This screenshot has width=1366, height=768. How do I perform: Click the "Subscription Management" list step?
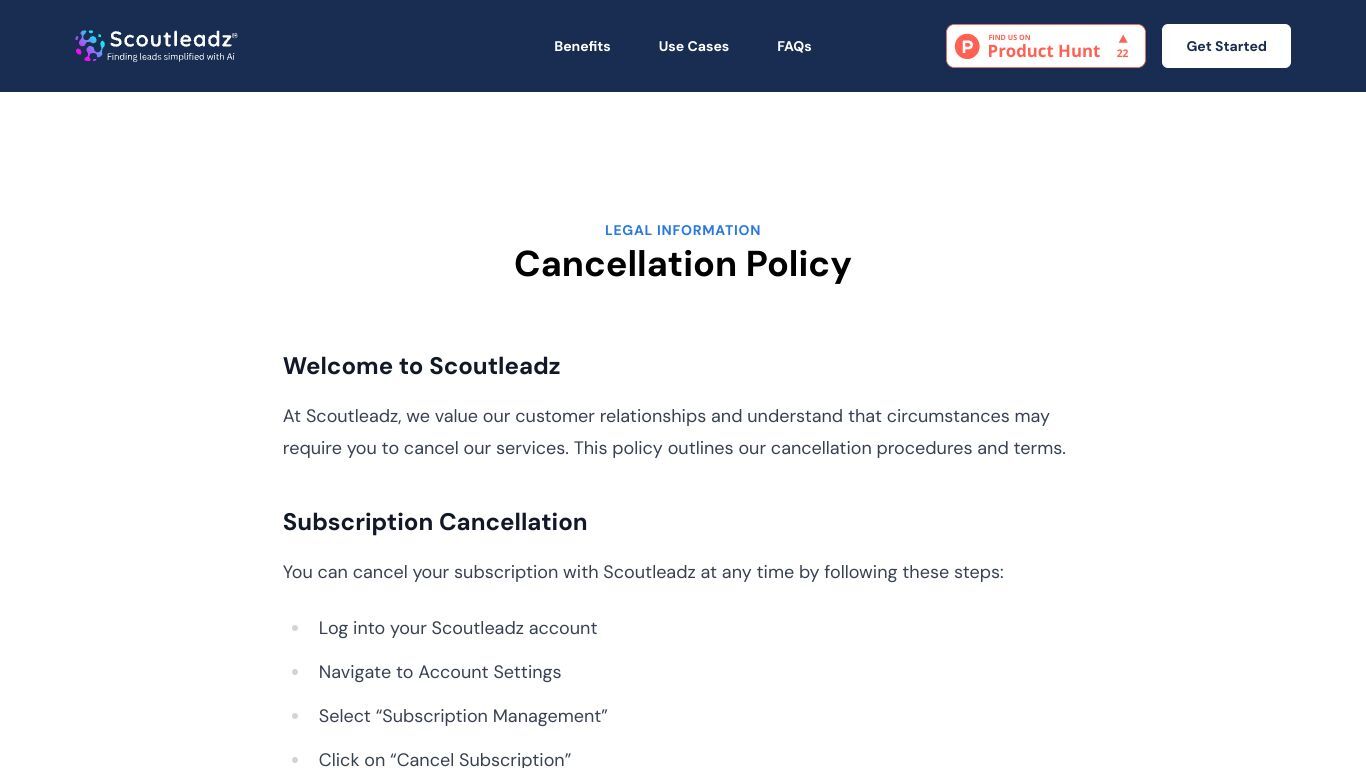point(463,716)
